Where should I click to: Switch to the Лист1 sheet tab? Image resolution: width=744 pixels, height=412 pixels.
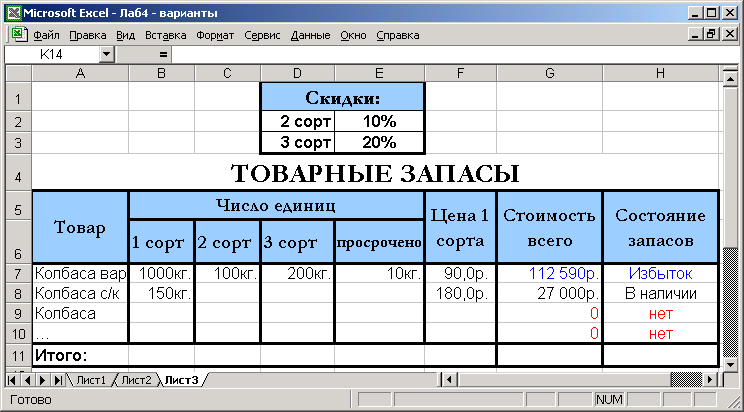91,380
